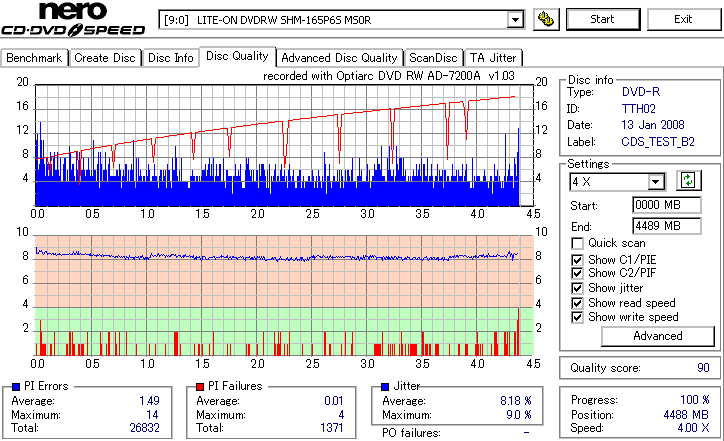The width and height of the screenshot is (724, 441).
Task: Click the Quality score value 90
Action: point(703,368)
